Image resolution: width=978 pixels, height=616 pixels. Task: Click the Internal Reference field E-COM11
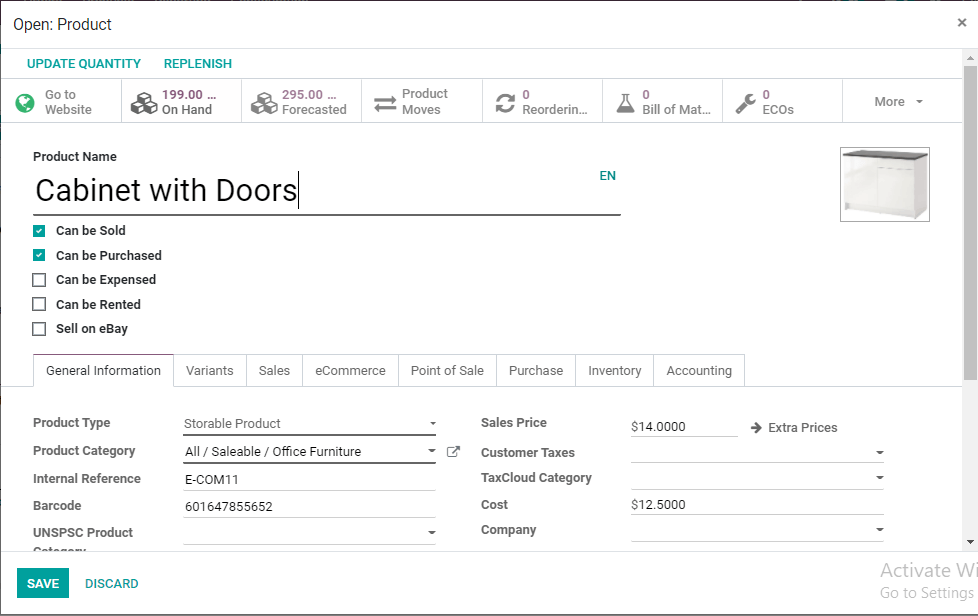pyautogui.click(x=309, y=479)
